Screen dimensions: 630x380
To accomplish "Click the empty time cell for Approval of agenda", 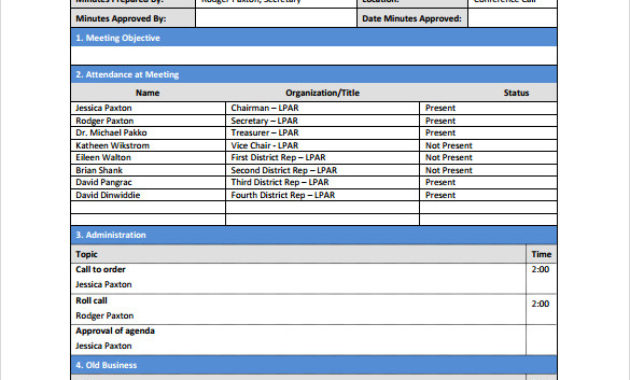I will coord(541,340).
